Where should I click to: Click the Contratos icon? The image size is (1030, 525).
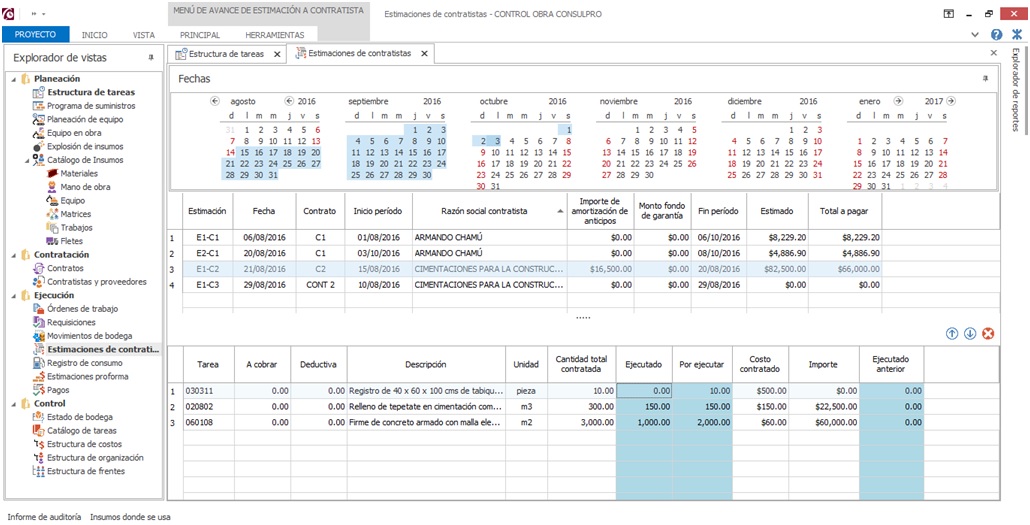tap(38, 268)
